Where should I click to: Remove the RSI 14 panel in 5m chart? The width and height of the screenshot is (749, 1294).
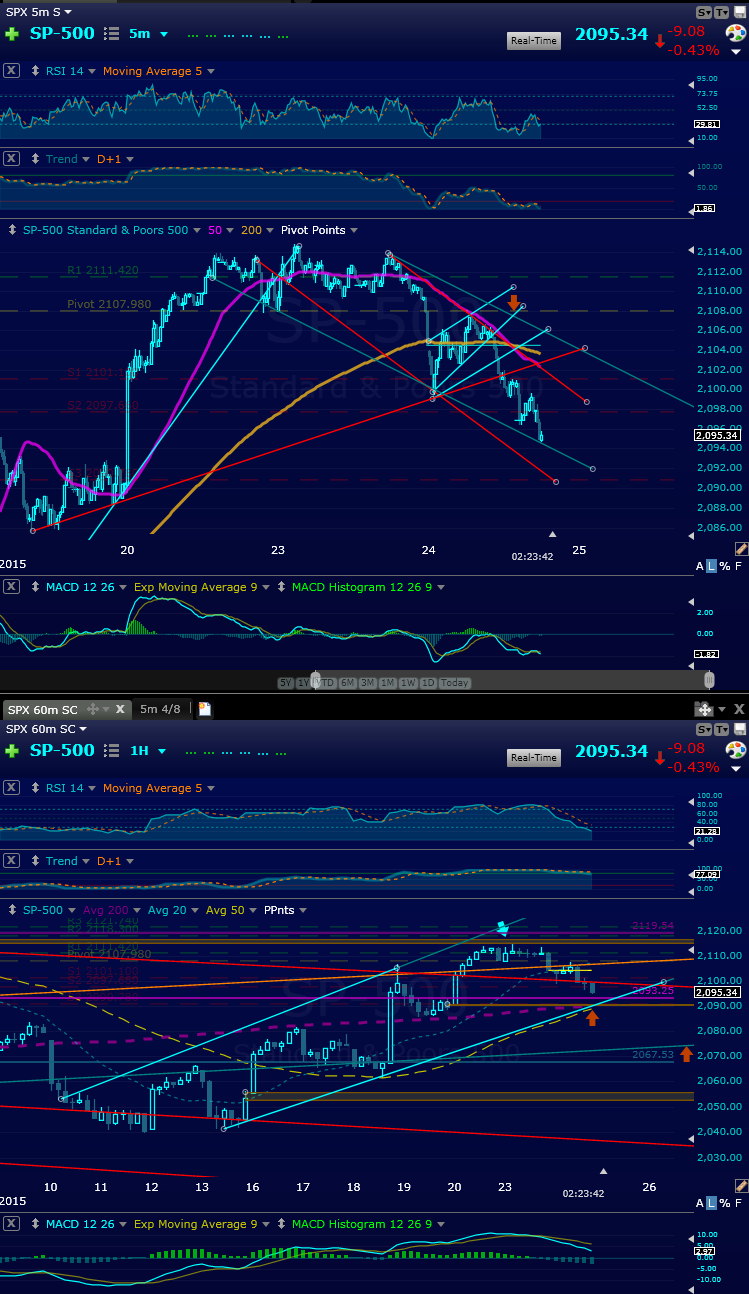point(11,71)
